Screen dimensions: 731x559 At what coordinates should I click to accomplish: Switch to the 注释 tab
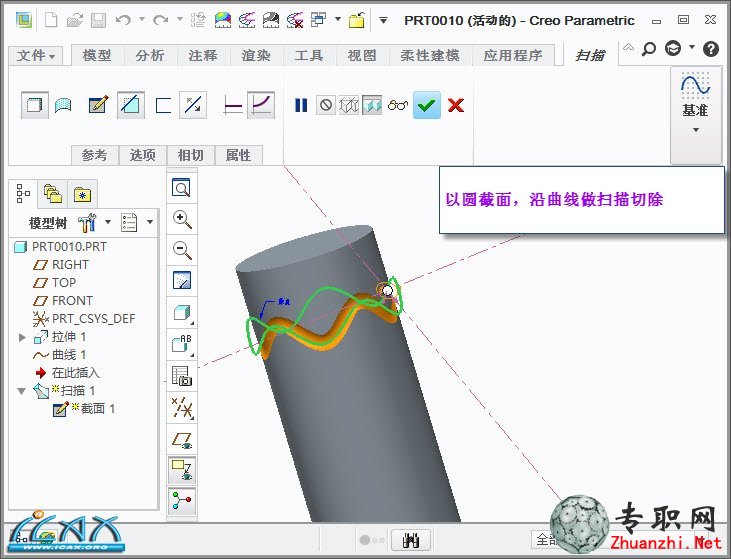click(x=203, y=55)
